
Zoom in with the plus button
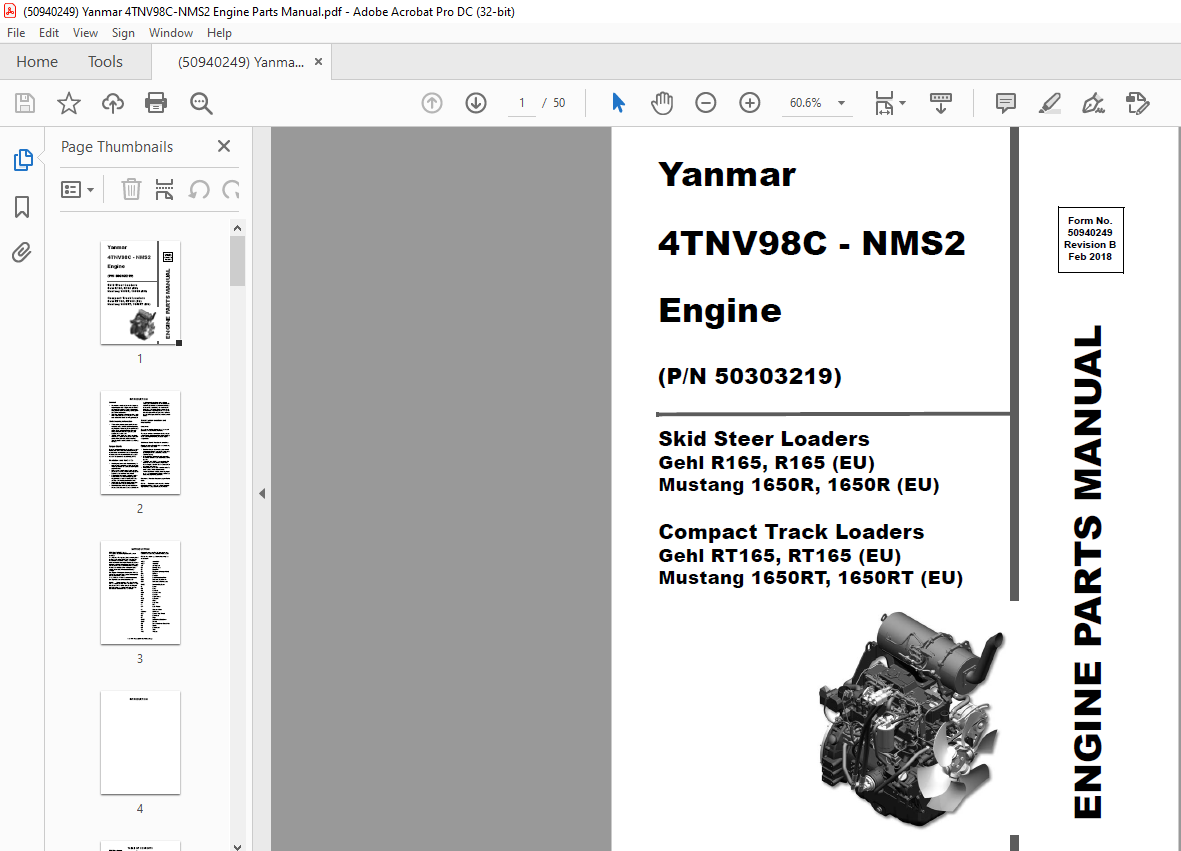pyautogui.click(x=749, y=103)
